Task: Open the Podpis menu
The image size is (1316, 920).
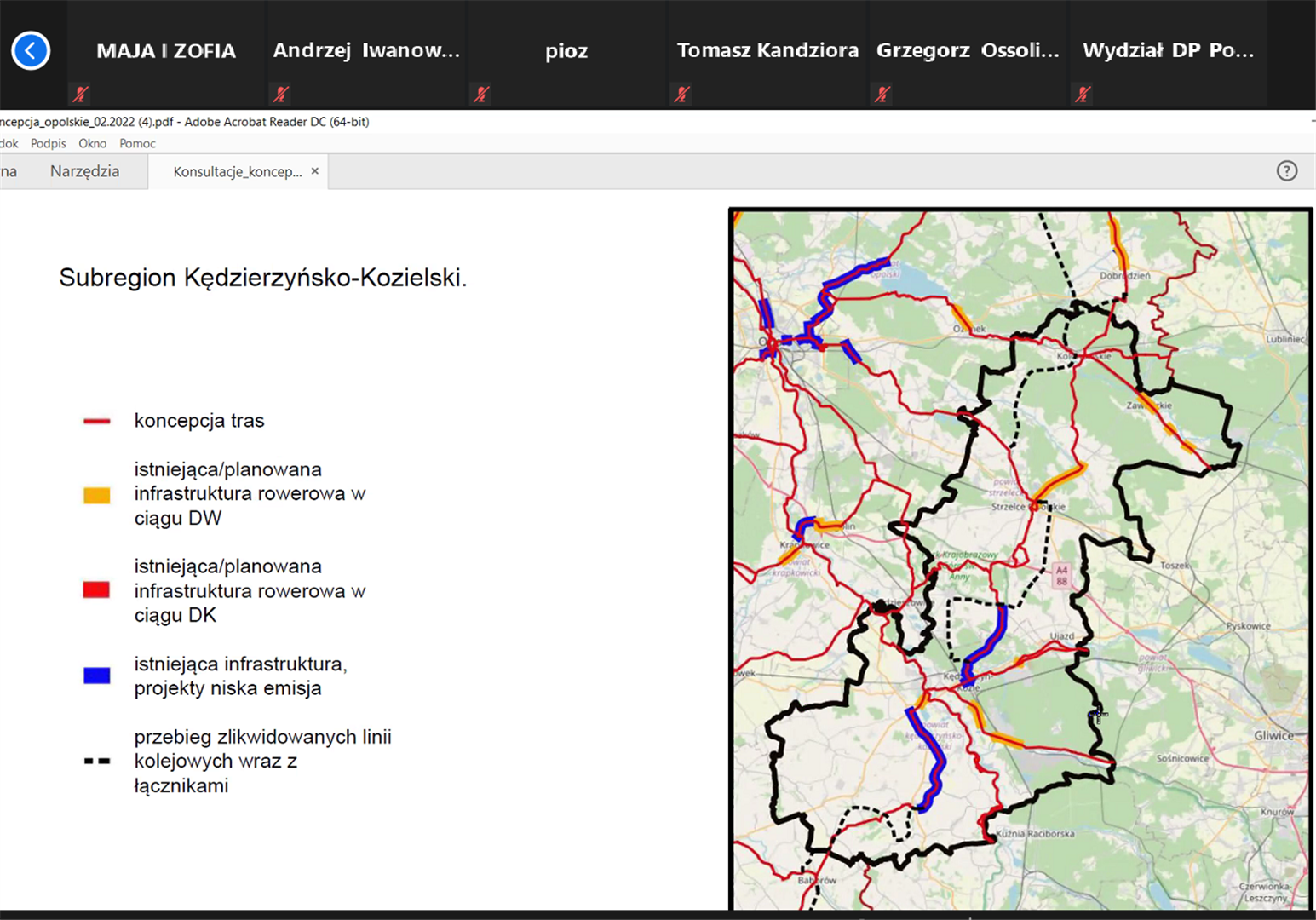Action: point(48,143)
